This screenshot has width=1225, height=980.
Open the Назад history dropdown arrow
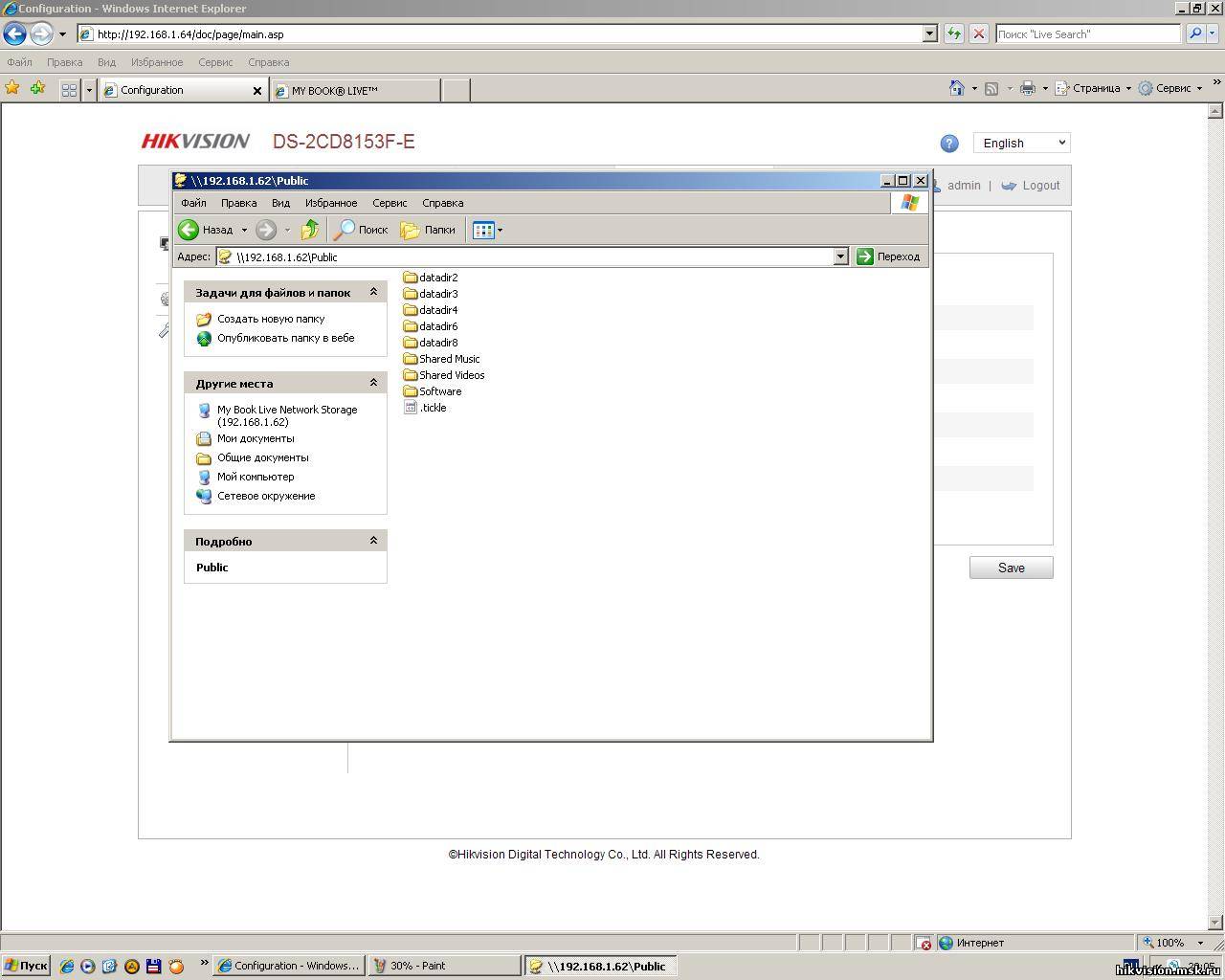tap(244, 230)
